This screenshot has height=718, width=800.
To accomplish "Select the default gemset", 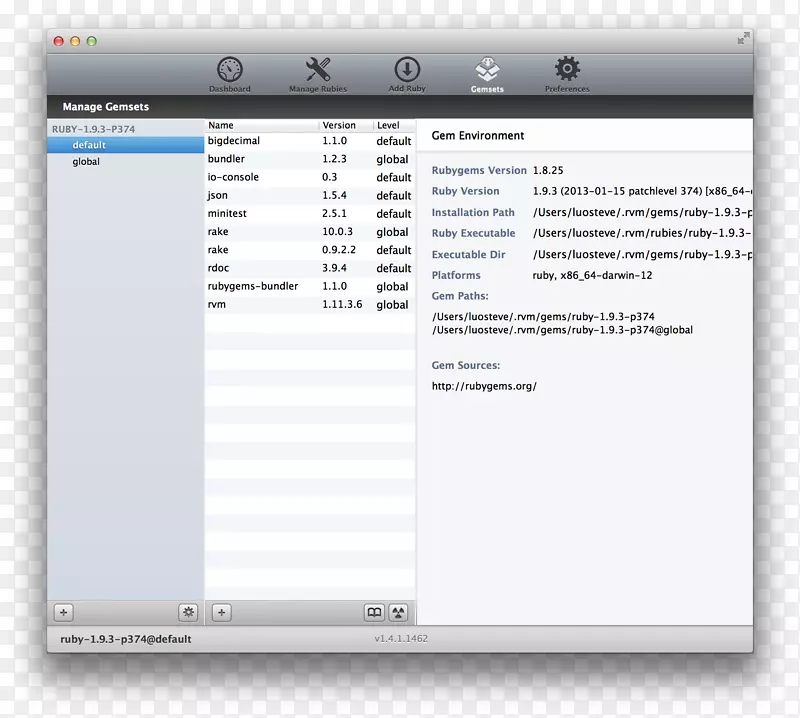I will click(89, 145).
